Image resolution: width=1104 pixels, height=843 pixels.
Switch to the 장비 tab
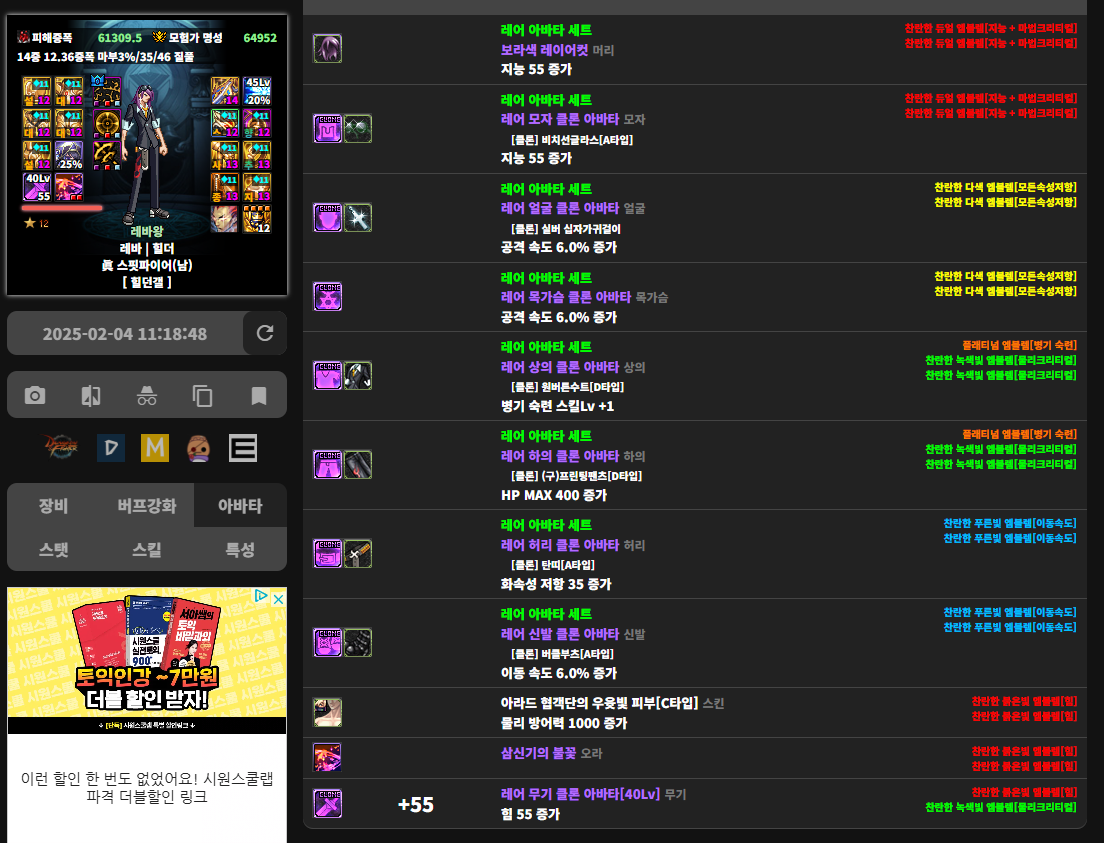(53, 506)
